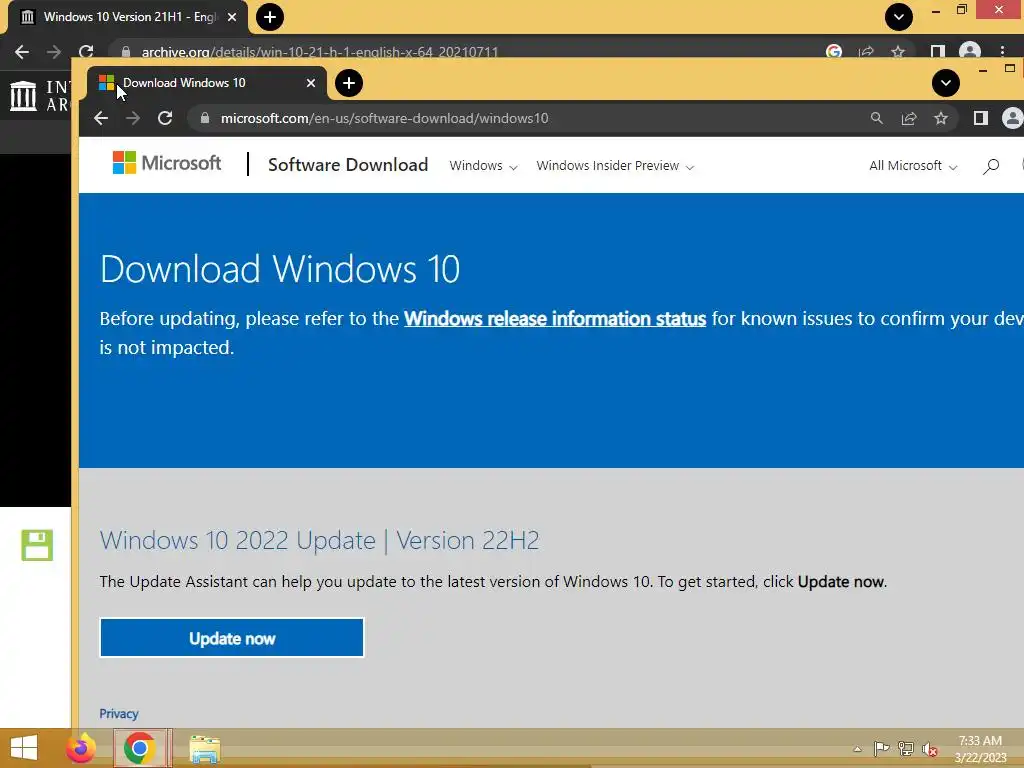1024x768 pixels.
Task: Close the Download Windows 10 tab
Action: pos(311,83)
